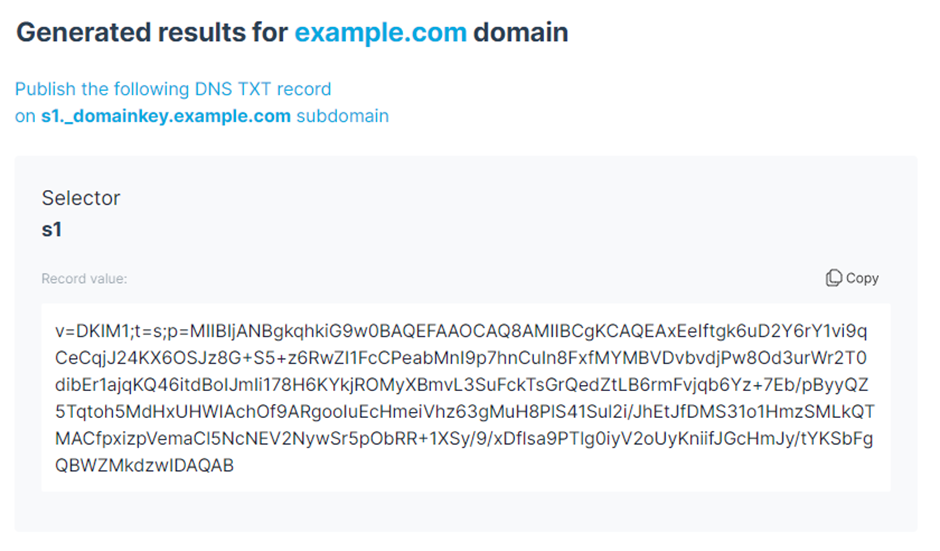Image resolution: width=940 pixels, height=551 pixels.
Task: Click the empty white area below QBWZMkdzwIDAQAB
Action: [x=466, y=483]
